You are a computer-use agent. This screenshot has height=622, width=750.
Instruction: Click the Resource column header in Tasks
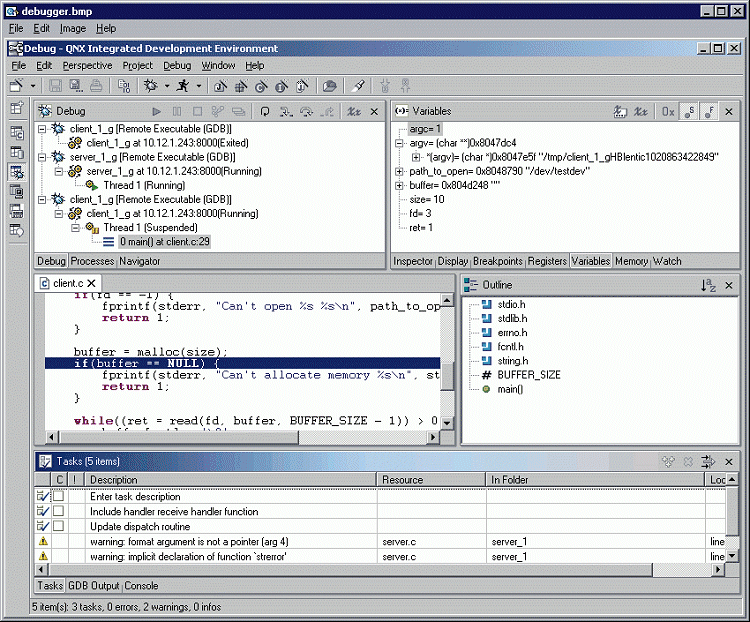point(431,479)
